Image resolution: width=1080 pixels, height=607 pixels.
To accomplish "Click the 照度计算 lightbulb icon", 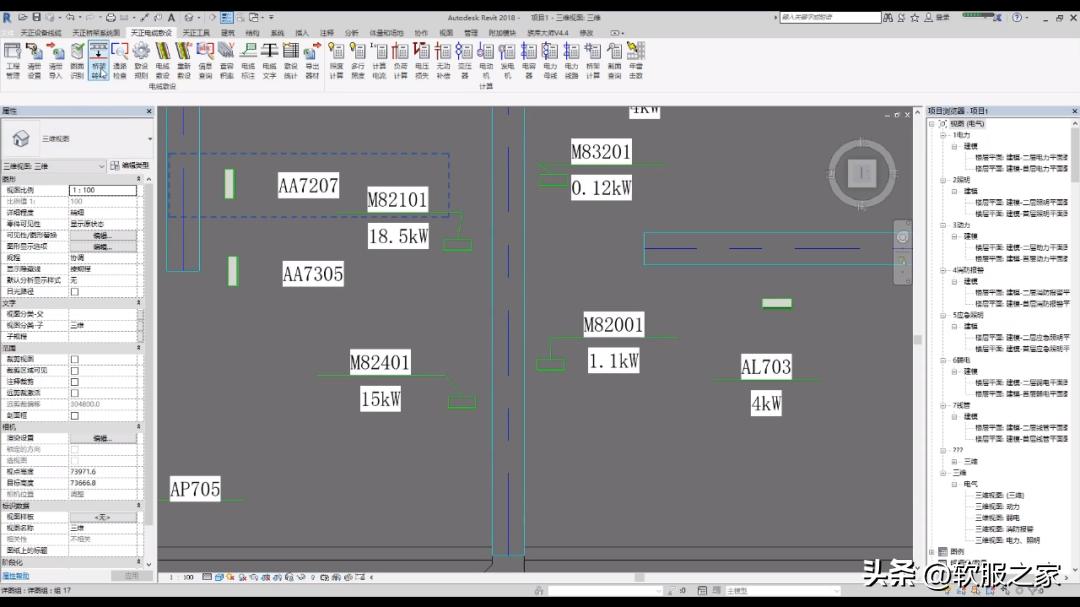I will [336, 52].
